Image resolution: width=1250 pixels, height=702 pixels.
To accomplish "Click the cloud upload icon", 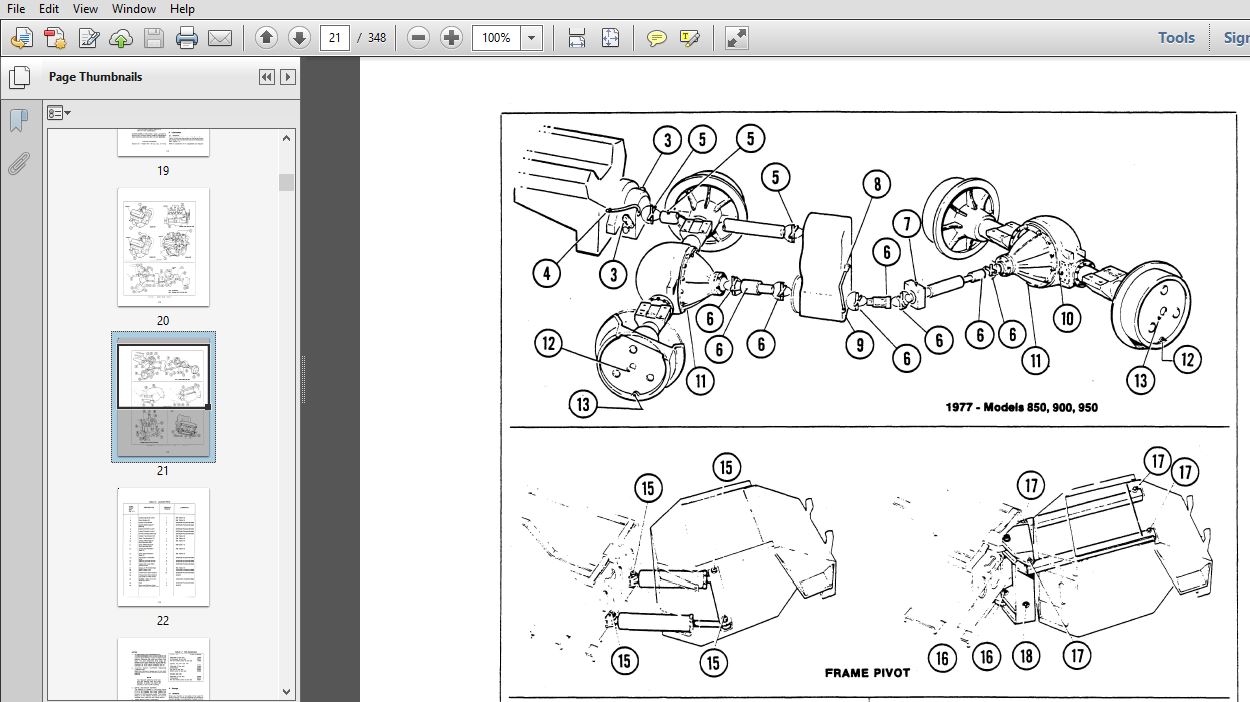I will click(121, 38).
